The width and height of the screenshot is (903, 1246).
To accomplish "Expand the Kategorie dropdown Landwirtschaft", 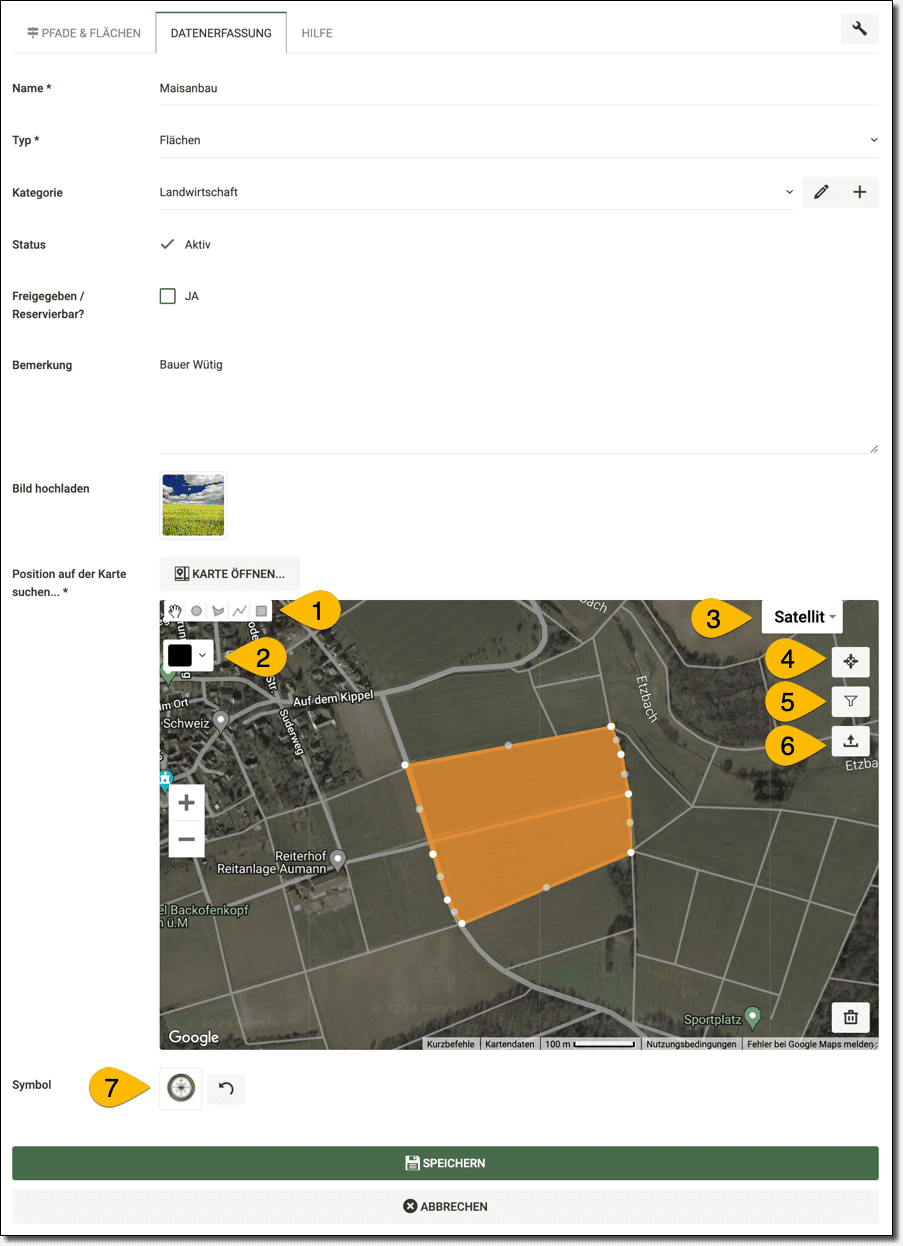I will click(477, 192).
